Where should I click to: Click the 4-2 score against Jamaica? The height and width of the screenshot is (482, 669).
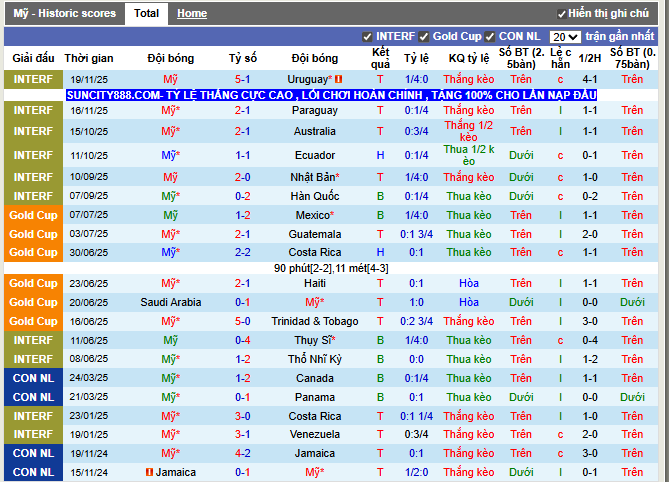point(242,453)
